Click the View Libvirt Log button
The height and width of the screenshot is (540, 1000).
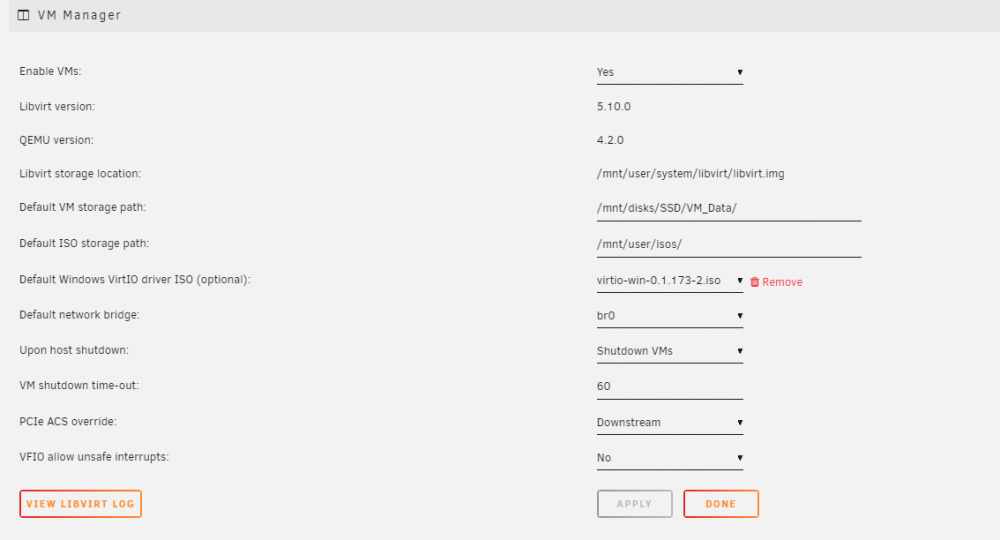click(x=80, y=504)
